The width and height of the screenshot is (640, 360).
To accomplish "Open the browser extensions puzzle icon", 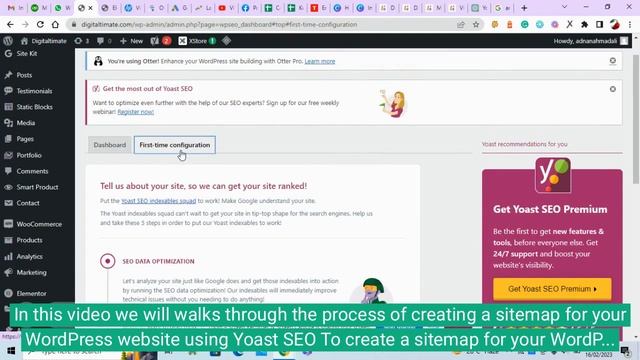I will (x=584, y=24).
